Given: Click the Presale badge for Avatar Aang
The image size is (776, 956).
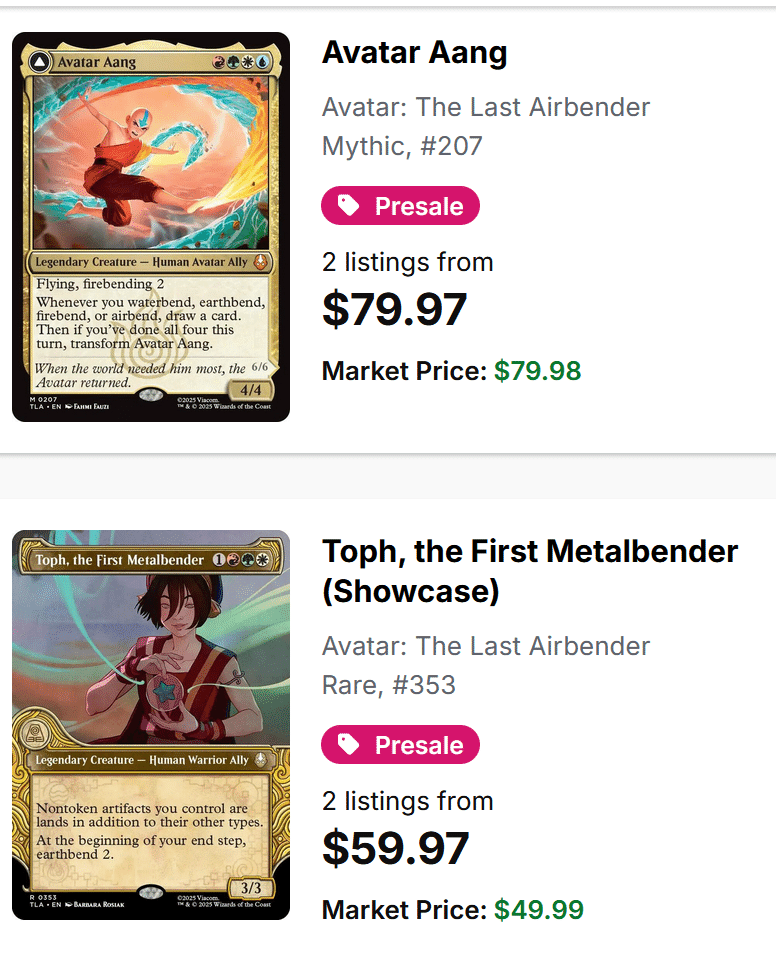Looking at the screenshot, I should coord(400,206).
